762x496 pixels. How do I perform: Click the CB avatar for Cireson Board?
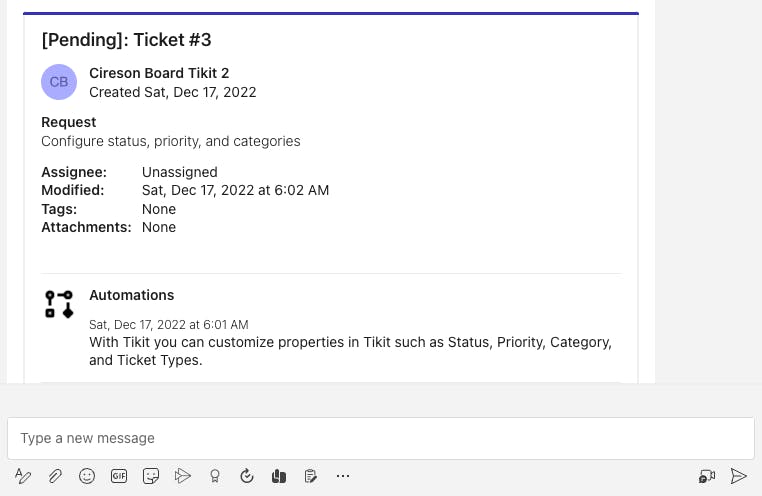click(x=59, y=82)
